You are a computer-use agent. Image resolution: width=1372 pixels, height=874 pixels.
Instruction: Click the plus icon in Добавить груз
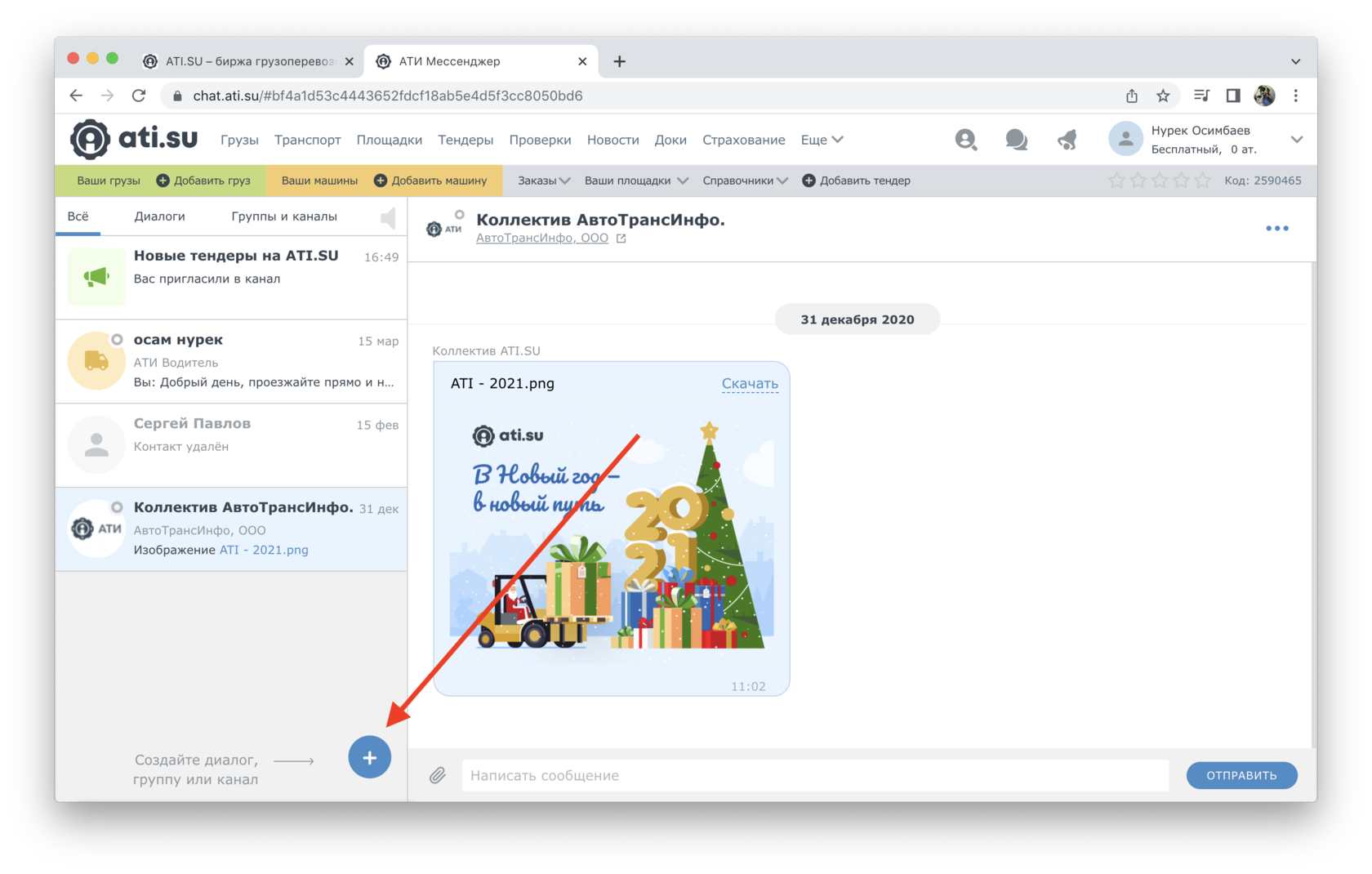[x=163, y=181]
